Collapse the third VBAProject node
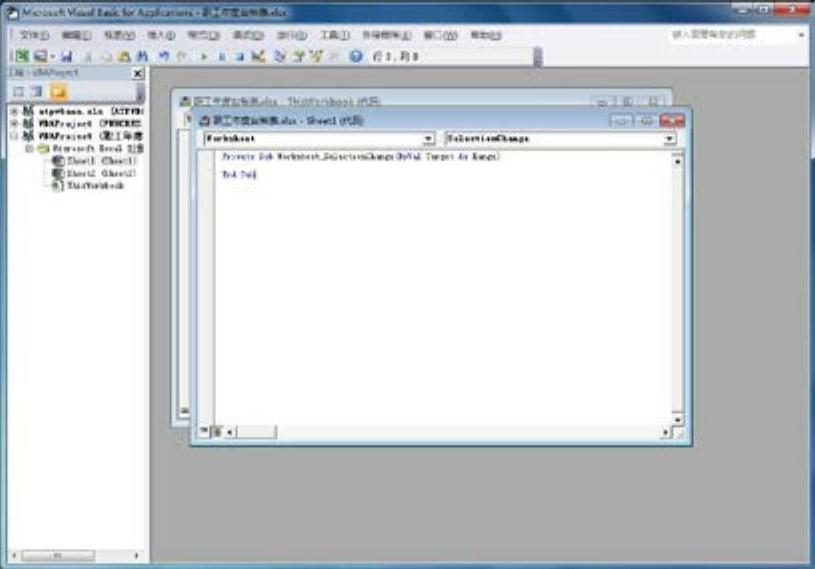815x569 pixels. pyautogui.click(x=15, y=136)
